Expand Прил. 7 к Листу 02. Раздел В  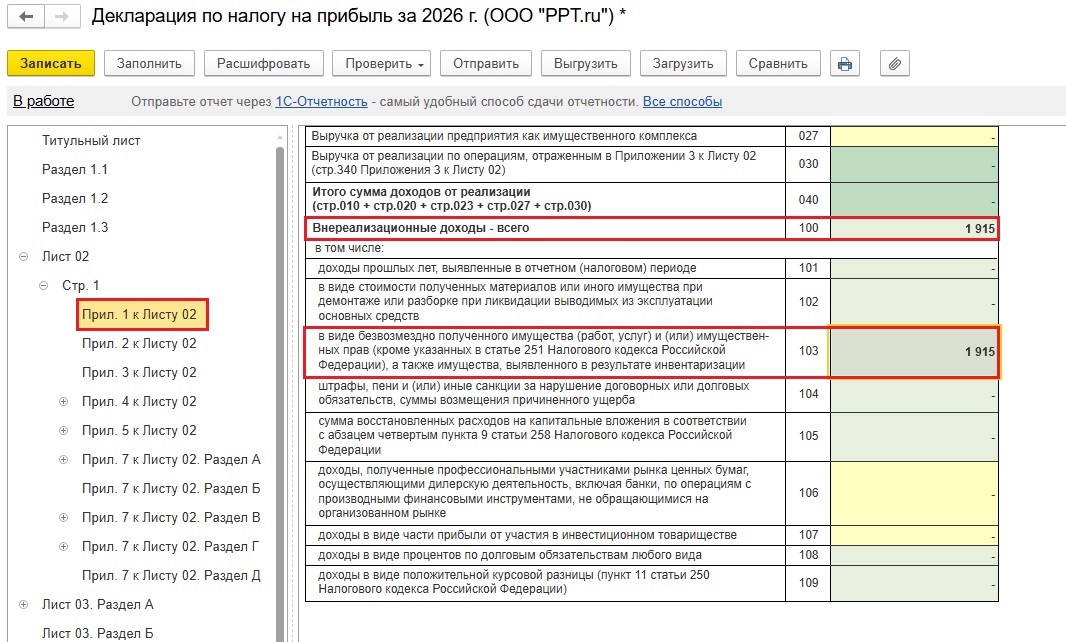coord(63,518)
